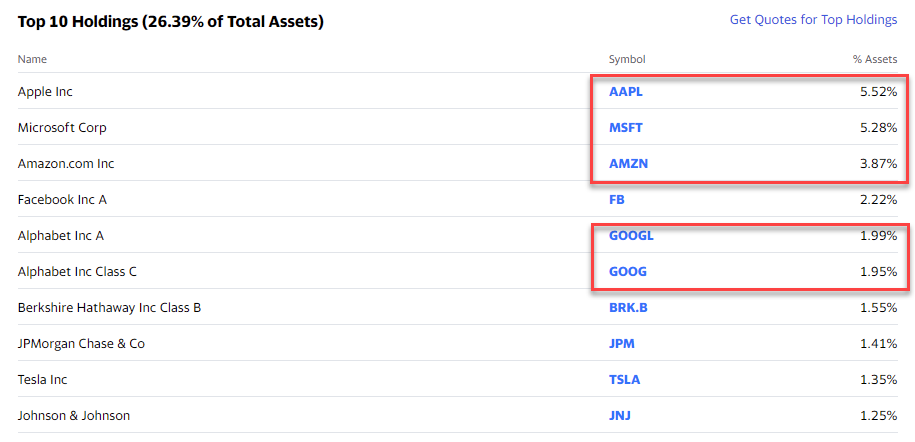Select the Microsoft Corp holding name
The image size is (915, 442).
[x=62, y=127]
